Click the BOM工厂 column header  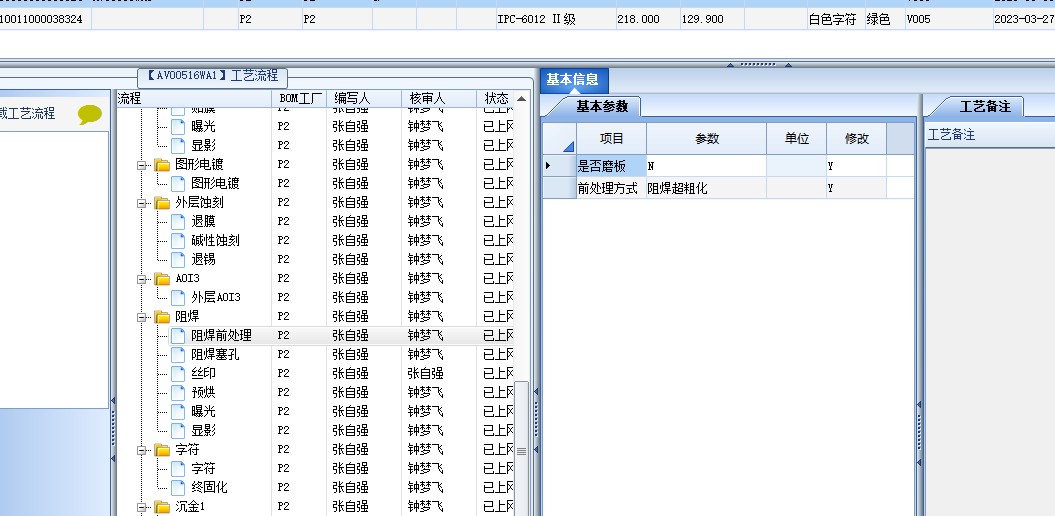click(x=300, y=99)
